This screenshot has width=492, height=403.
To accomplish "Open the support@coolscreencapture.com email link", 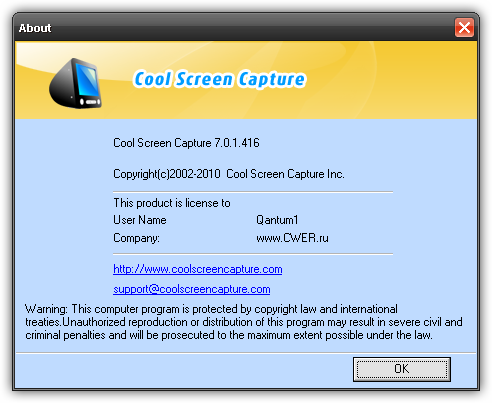I will 192,289.
